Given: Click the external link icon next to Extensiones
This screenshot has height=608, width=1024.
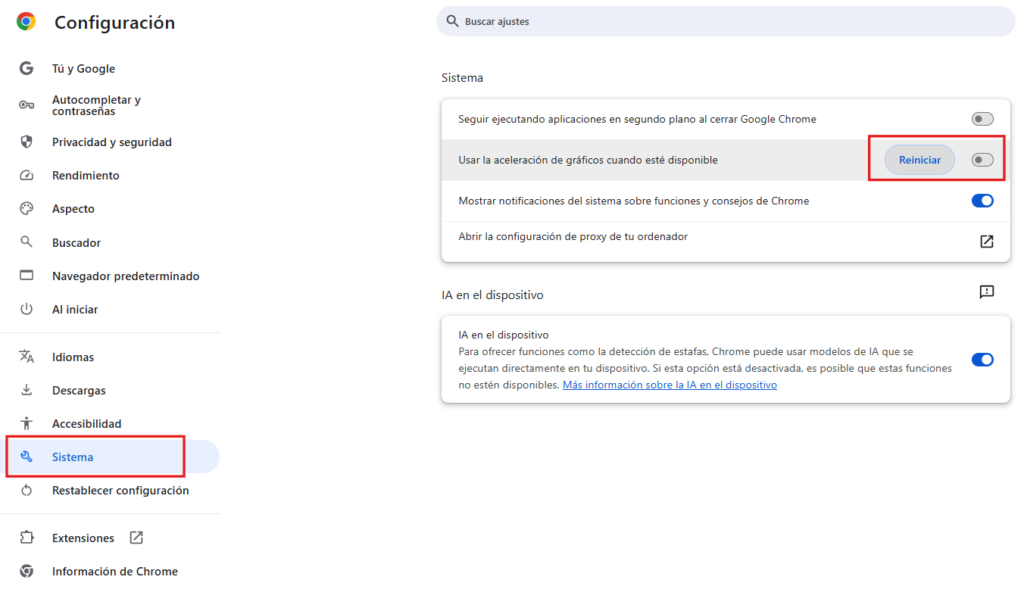Looking at the screenshot, I should pos(136,537).
